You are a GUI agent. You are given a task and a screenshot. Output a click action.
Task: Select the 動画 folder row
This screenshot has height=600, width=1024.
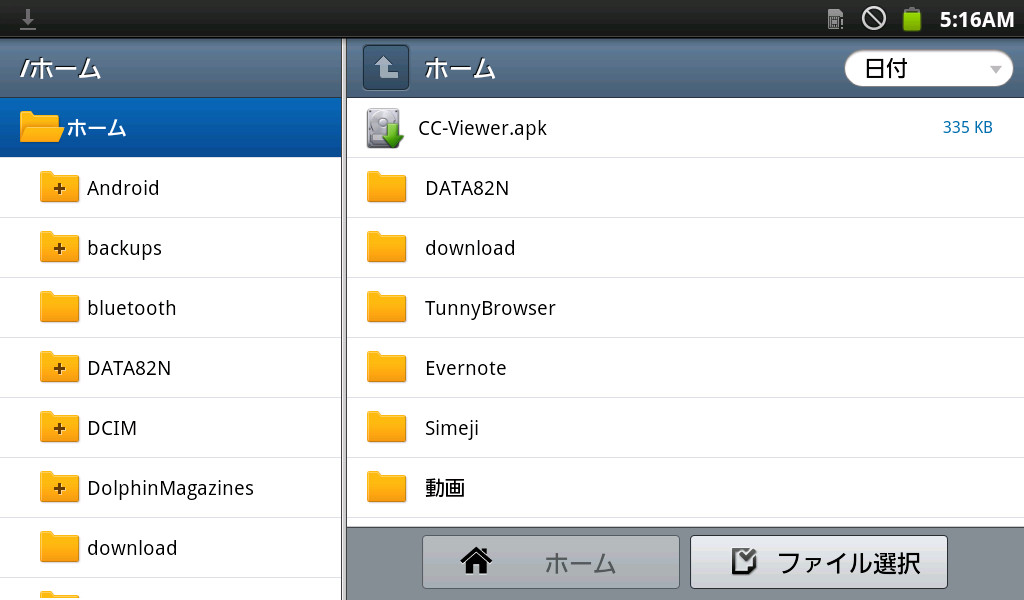[x=600, y=487]
